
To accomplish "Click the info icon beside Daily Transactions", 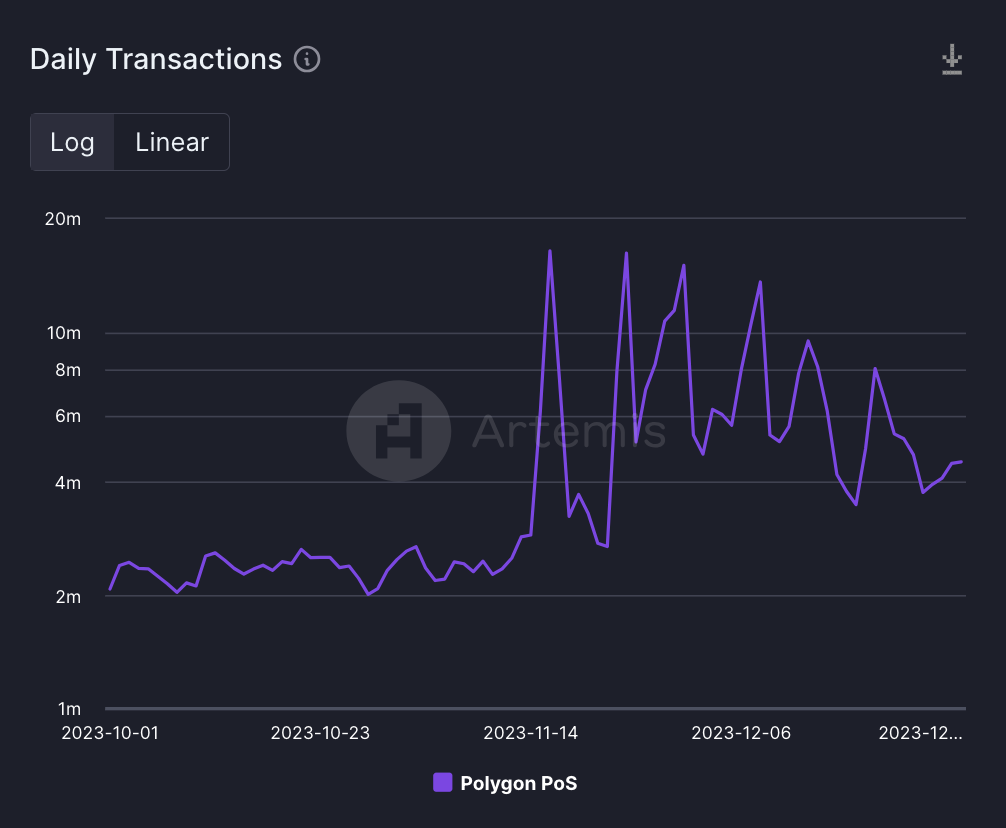I will pyautogui.click(x=307, y=60).
